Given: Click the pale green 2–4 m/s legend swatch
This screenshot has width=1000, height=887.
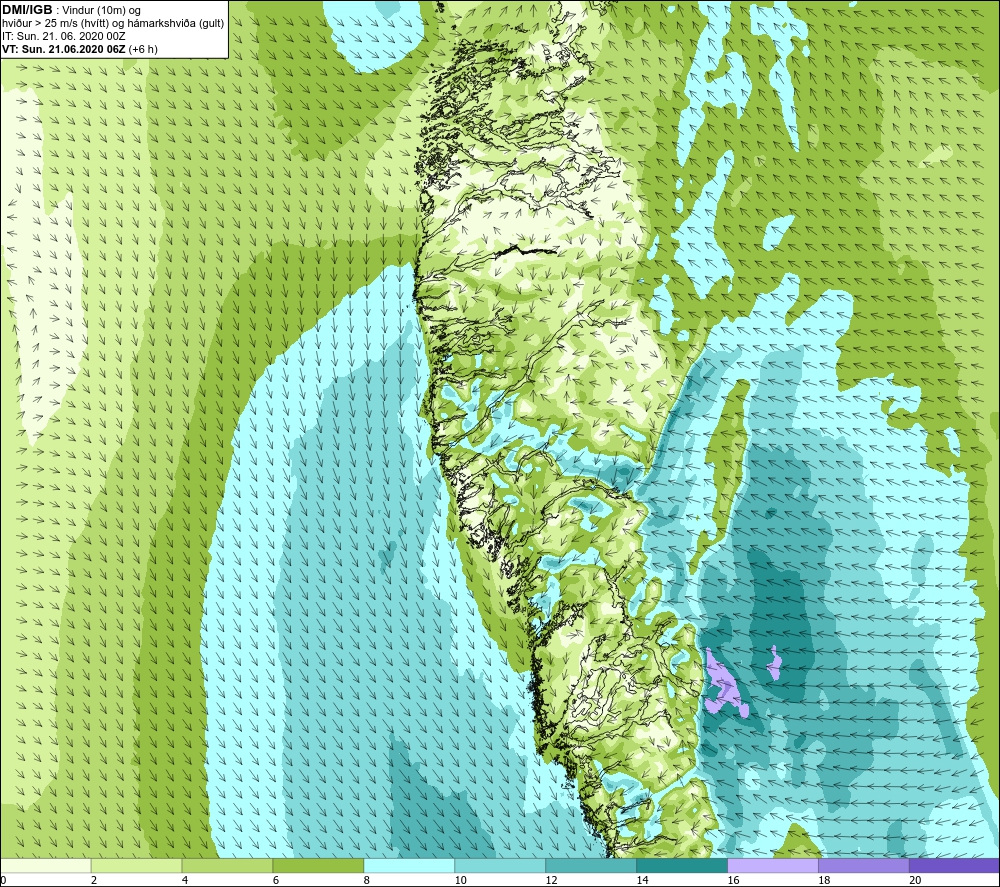Looking at the screenshot, I should tap(136, 865).
